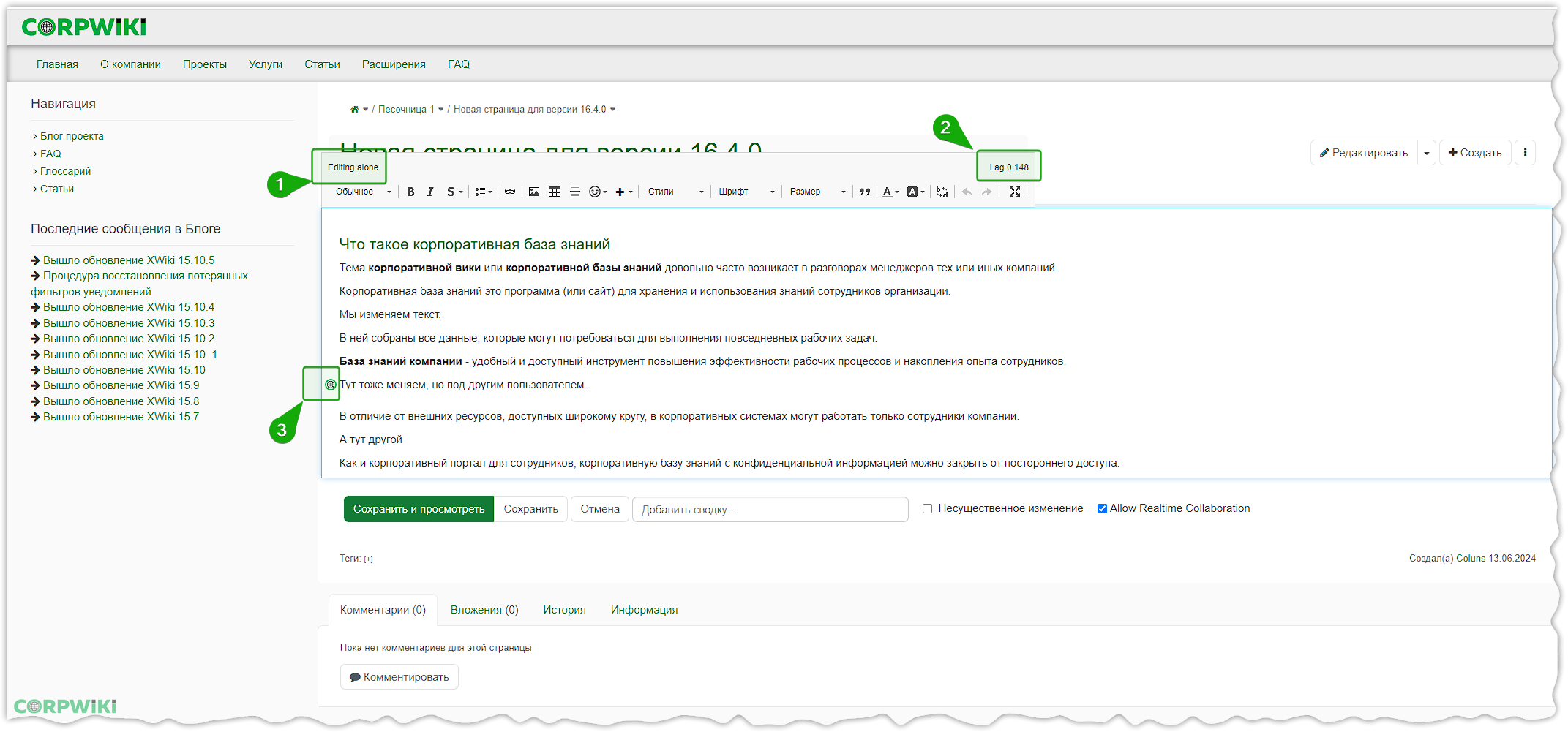This screenshot has width=1568, height=732.
Task: Apply strikethrough formatting
Action: tap(451, 192)
